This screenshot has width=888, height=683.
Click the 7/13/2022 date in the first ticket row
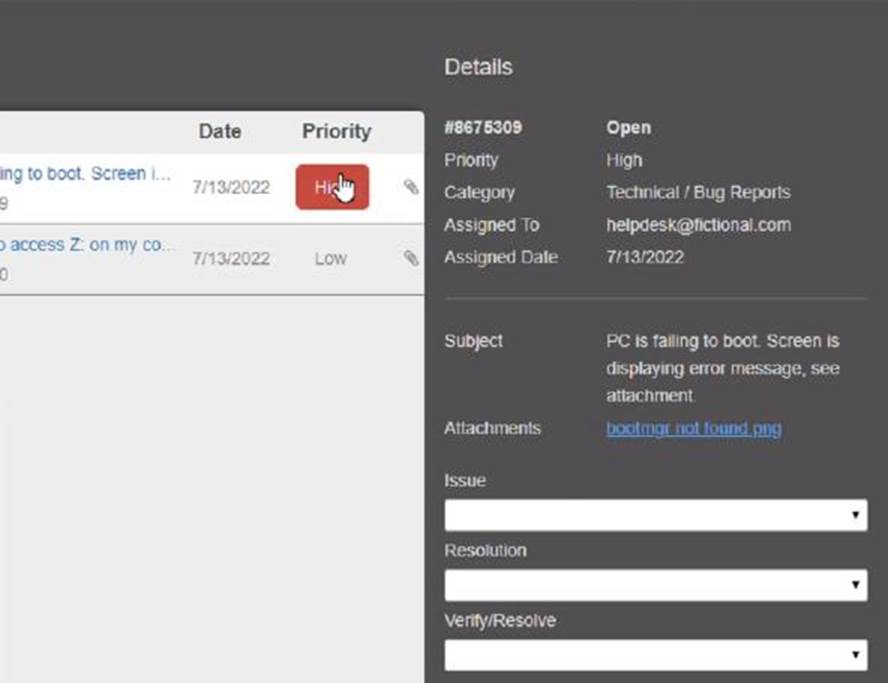(x=231, y=187)
